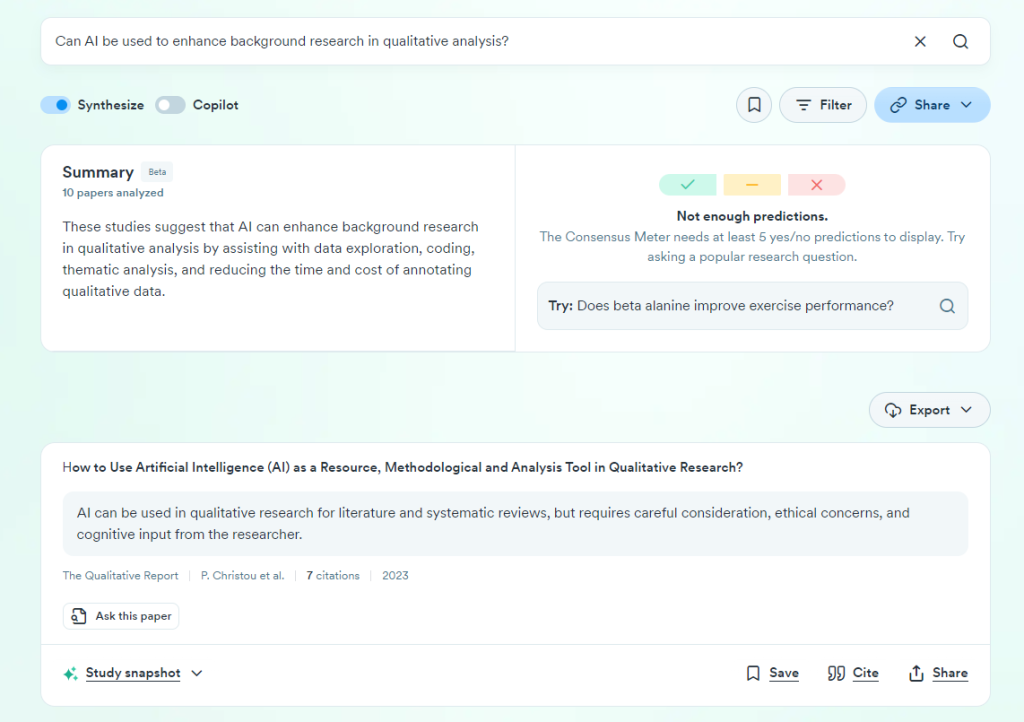Expand the Share dropdown

(931, 104)
